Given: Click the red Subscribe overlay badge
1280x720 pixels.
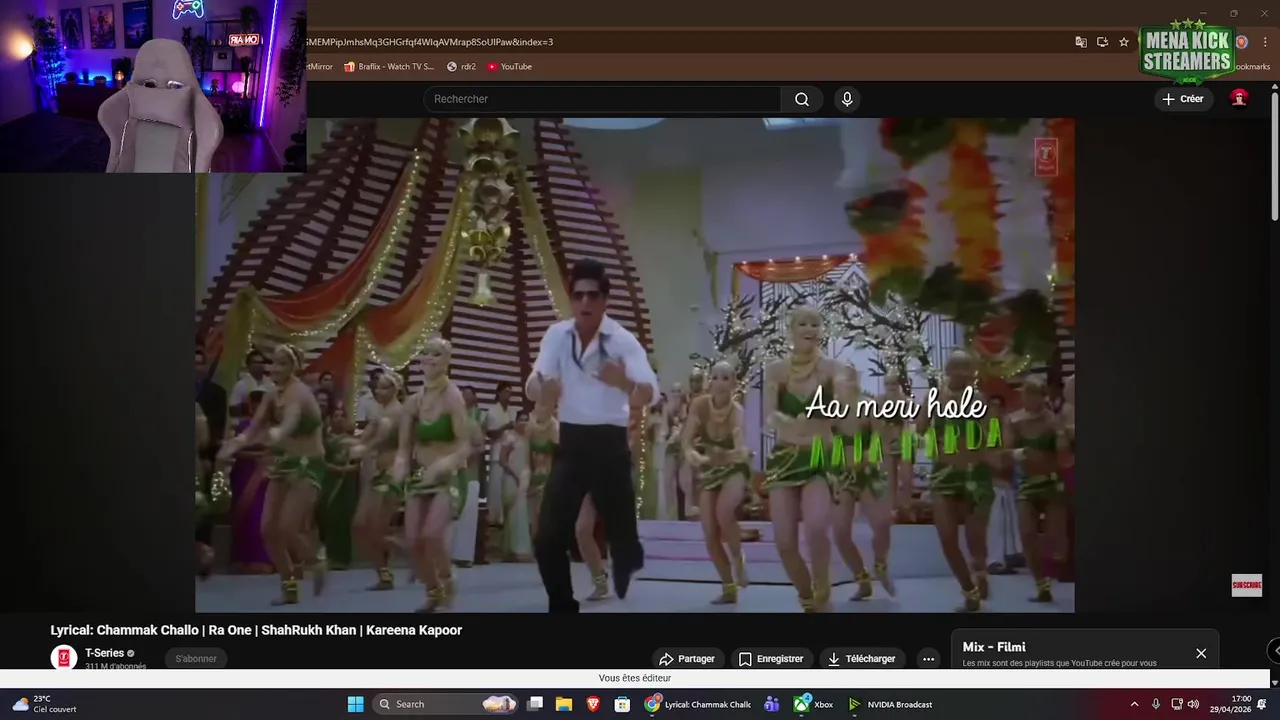Looking at the screenshot, I should (x=1246, y=585).
